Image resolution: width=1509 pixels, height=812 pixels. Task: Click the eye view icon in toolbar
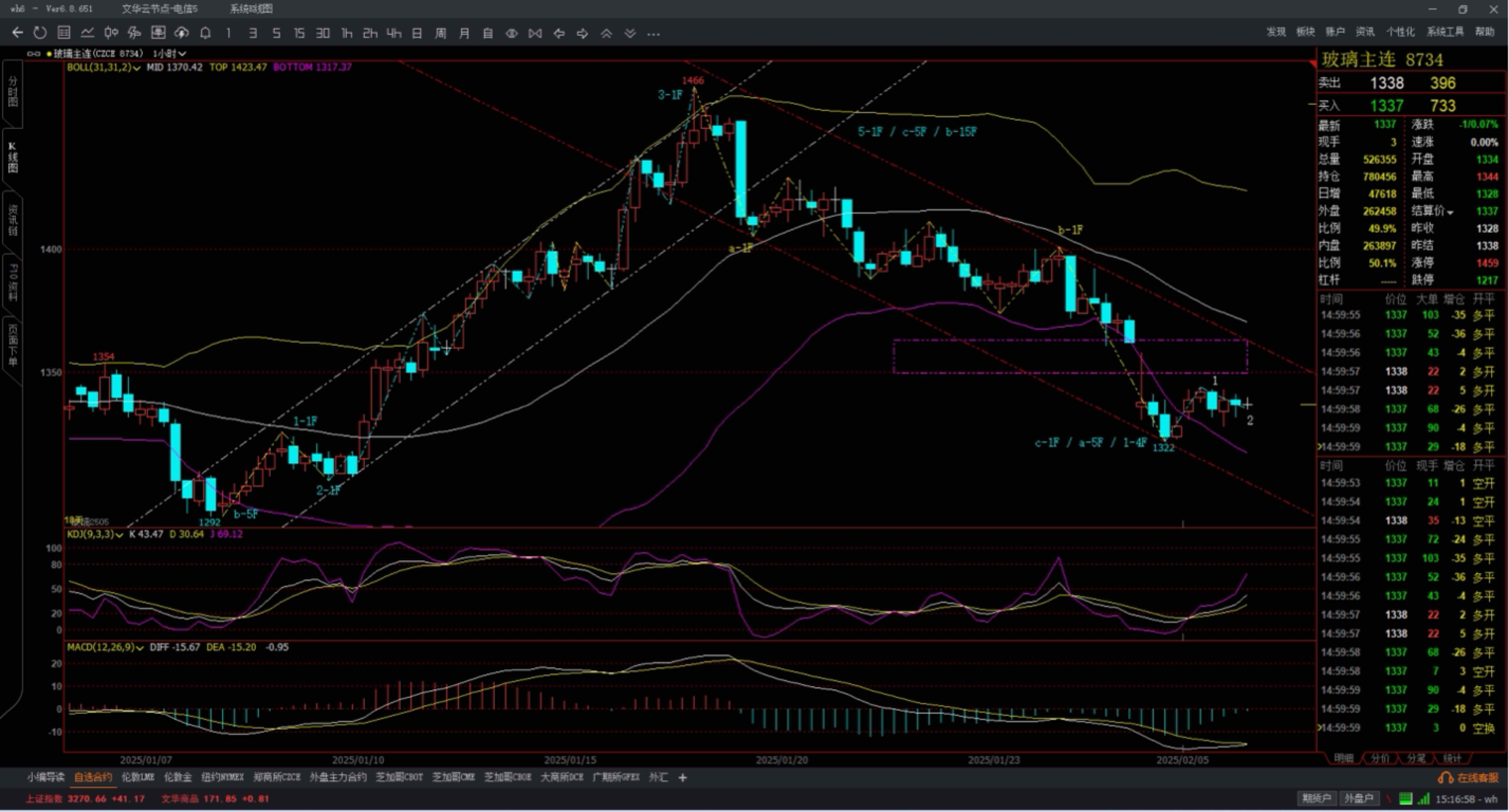pyautogui.click(x=511, y=33)
